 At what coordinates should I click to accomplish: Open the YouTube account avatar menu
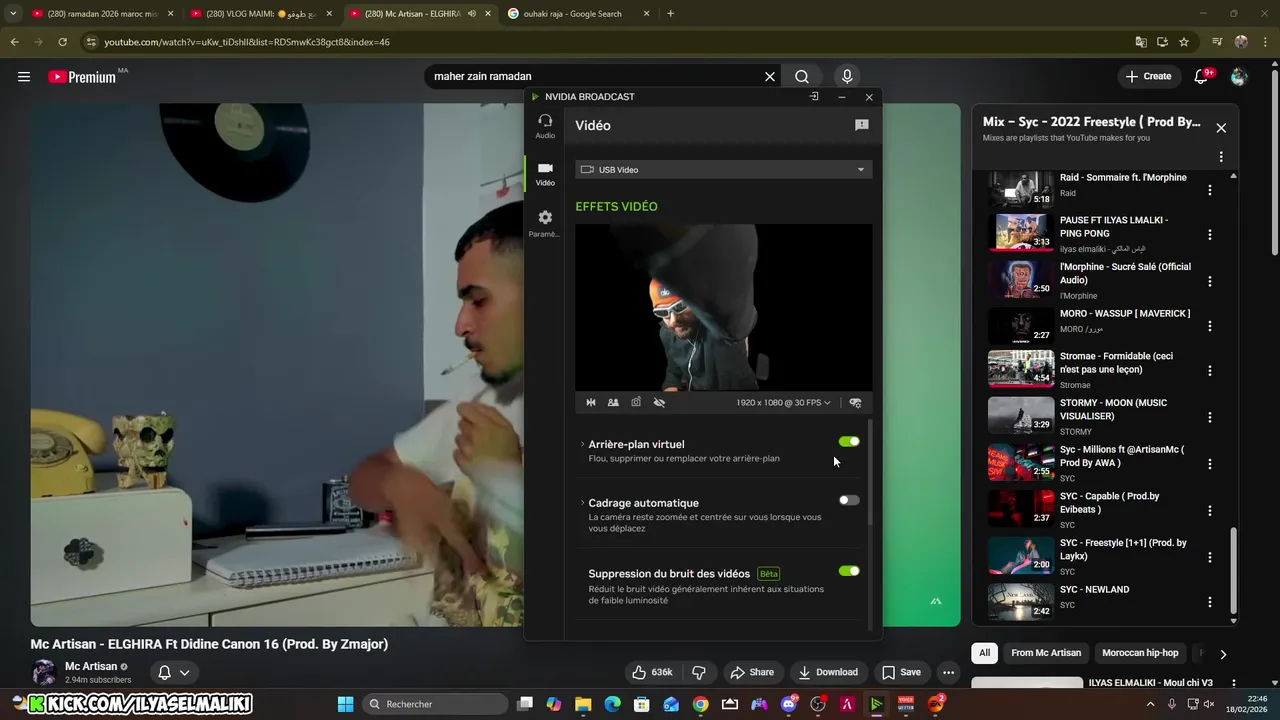point(1239,77)
